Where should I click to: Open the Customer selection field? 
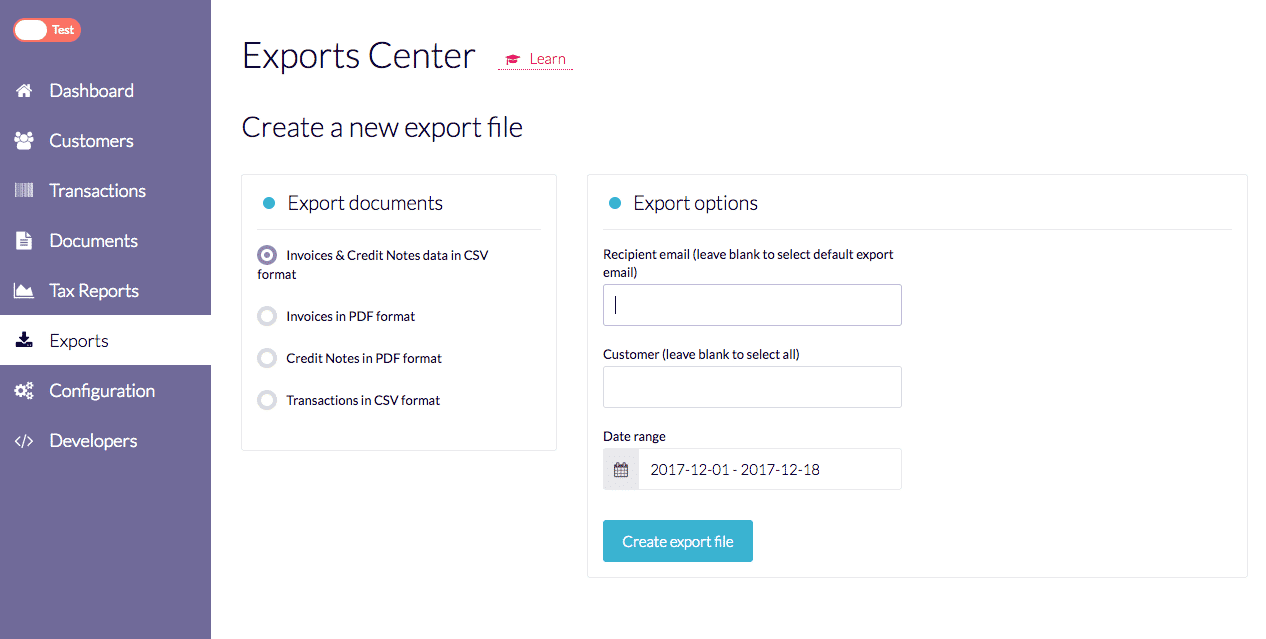click(x=752, y=387)
